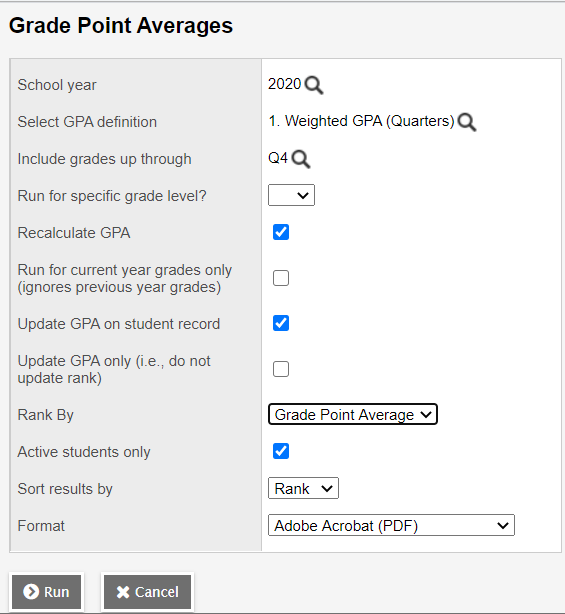Image resolution: width=565 pixels, height=614 pixels.
Task: Open the Format dropdown showing Adobe Acrobat
Action: 391,525
